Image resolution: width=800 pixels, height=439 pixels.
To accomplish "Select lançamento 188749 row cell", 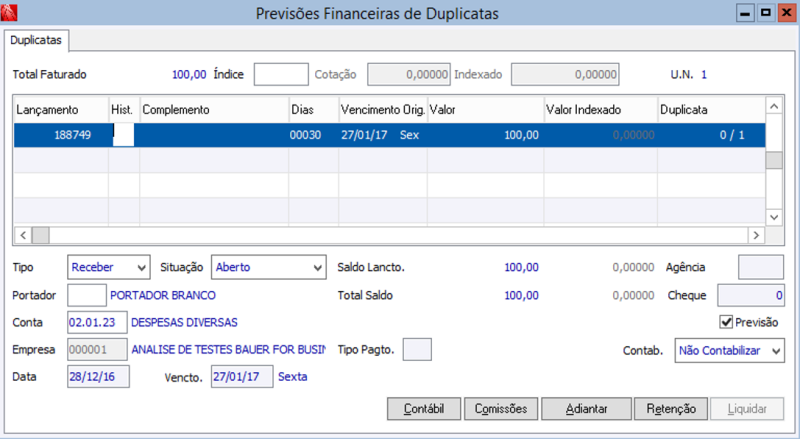I will [x=61, y=135].
